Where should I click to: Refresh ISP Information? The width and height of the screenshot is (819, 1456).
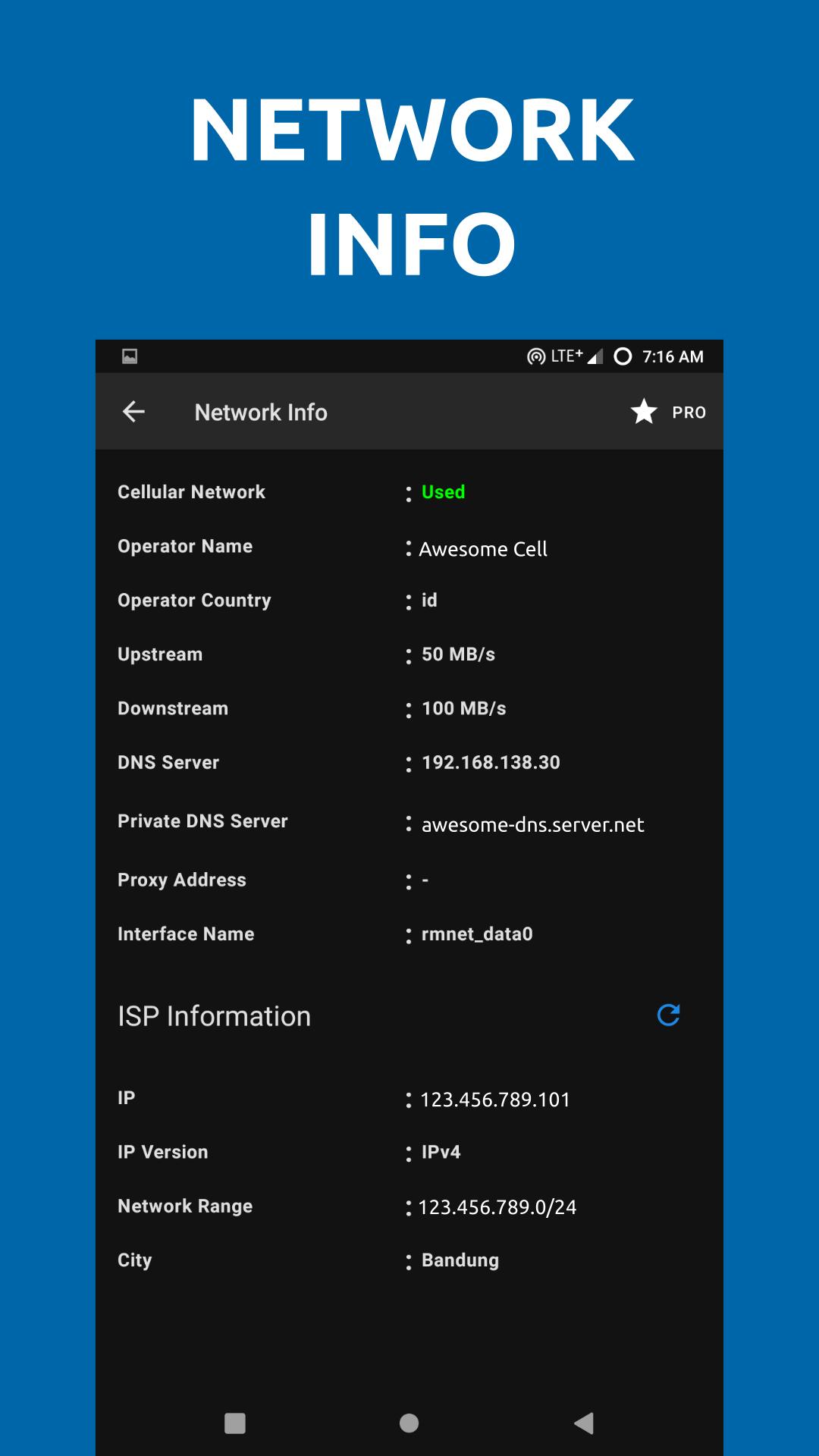(x=668, y=1015)
